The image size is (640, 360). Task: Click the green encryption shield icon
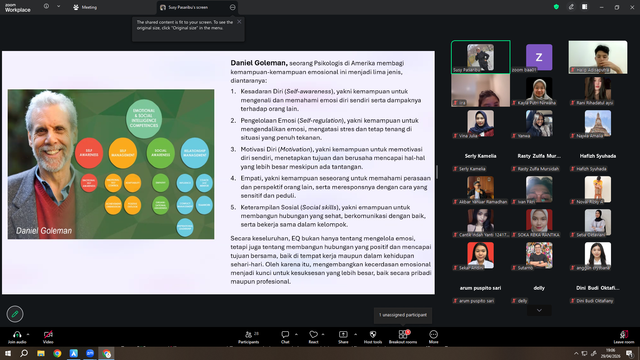tap(556, 7)
